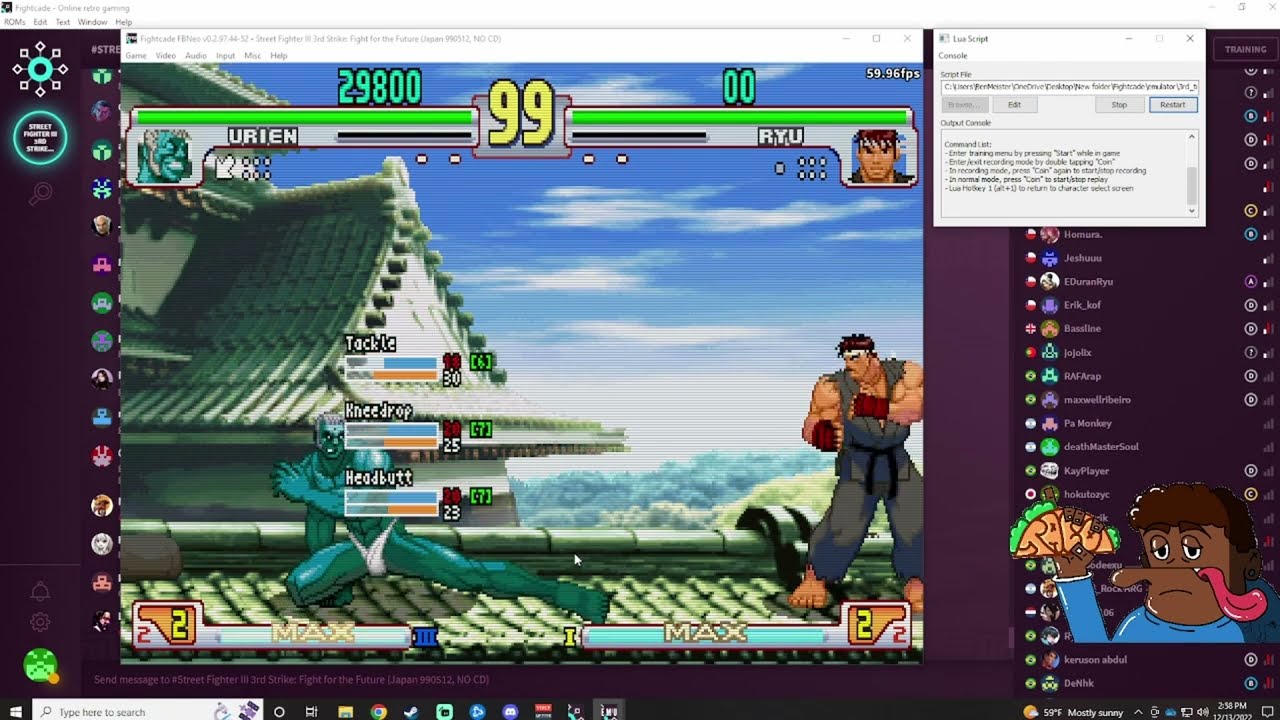
Task: Open the ROMs menu in Fightcade
Action: click(x=14, y=22)
